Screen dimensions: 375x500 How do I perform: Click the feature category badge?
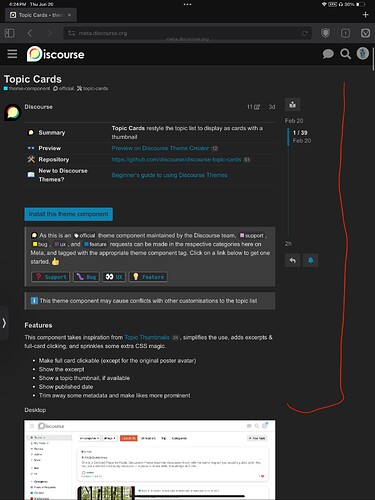(96, 244)
